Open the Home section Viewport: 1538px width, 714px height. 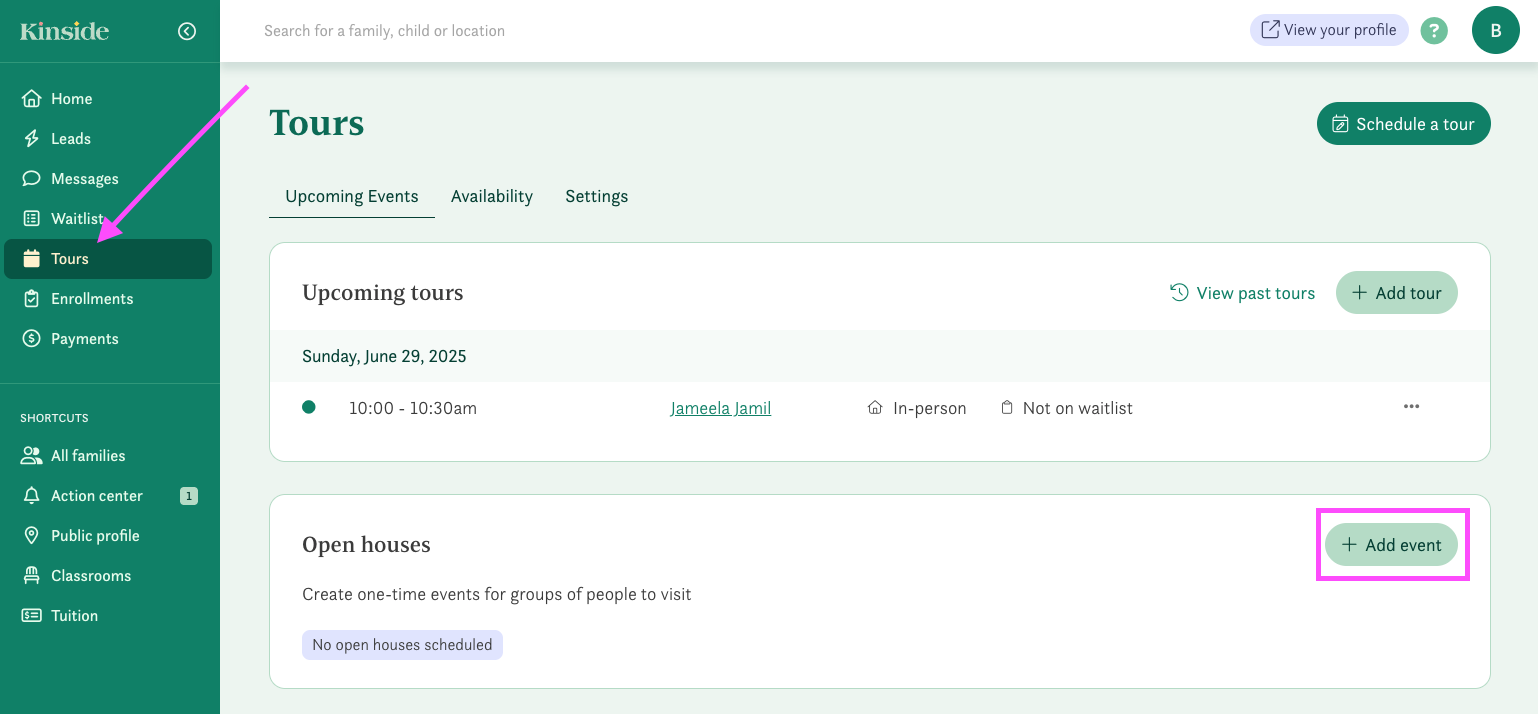[70, 98]
